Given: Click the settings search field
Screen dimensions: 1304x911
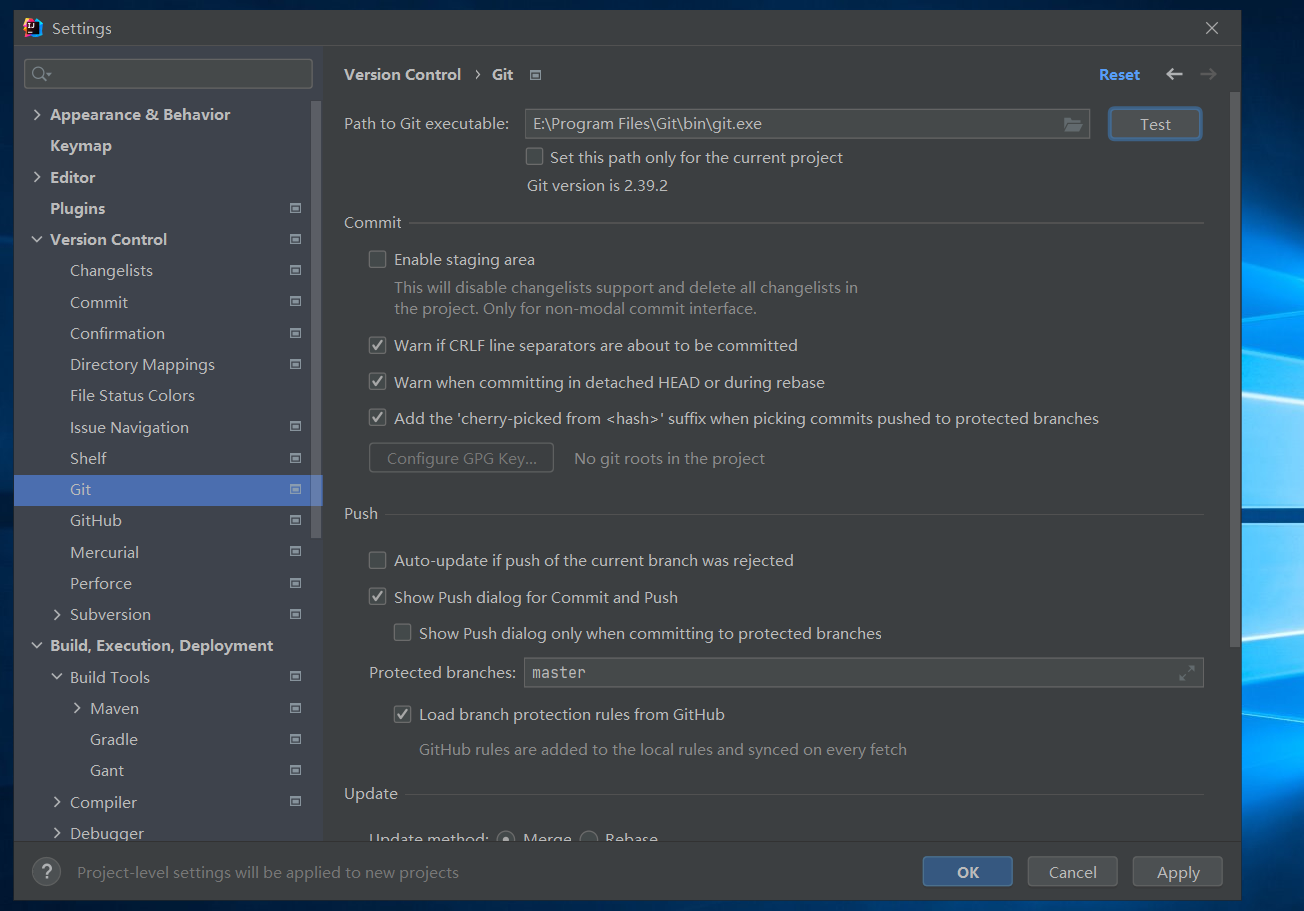Looking at the screenshot, I should coord(168,74).
